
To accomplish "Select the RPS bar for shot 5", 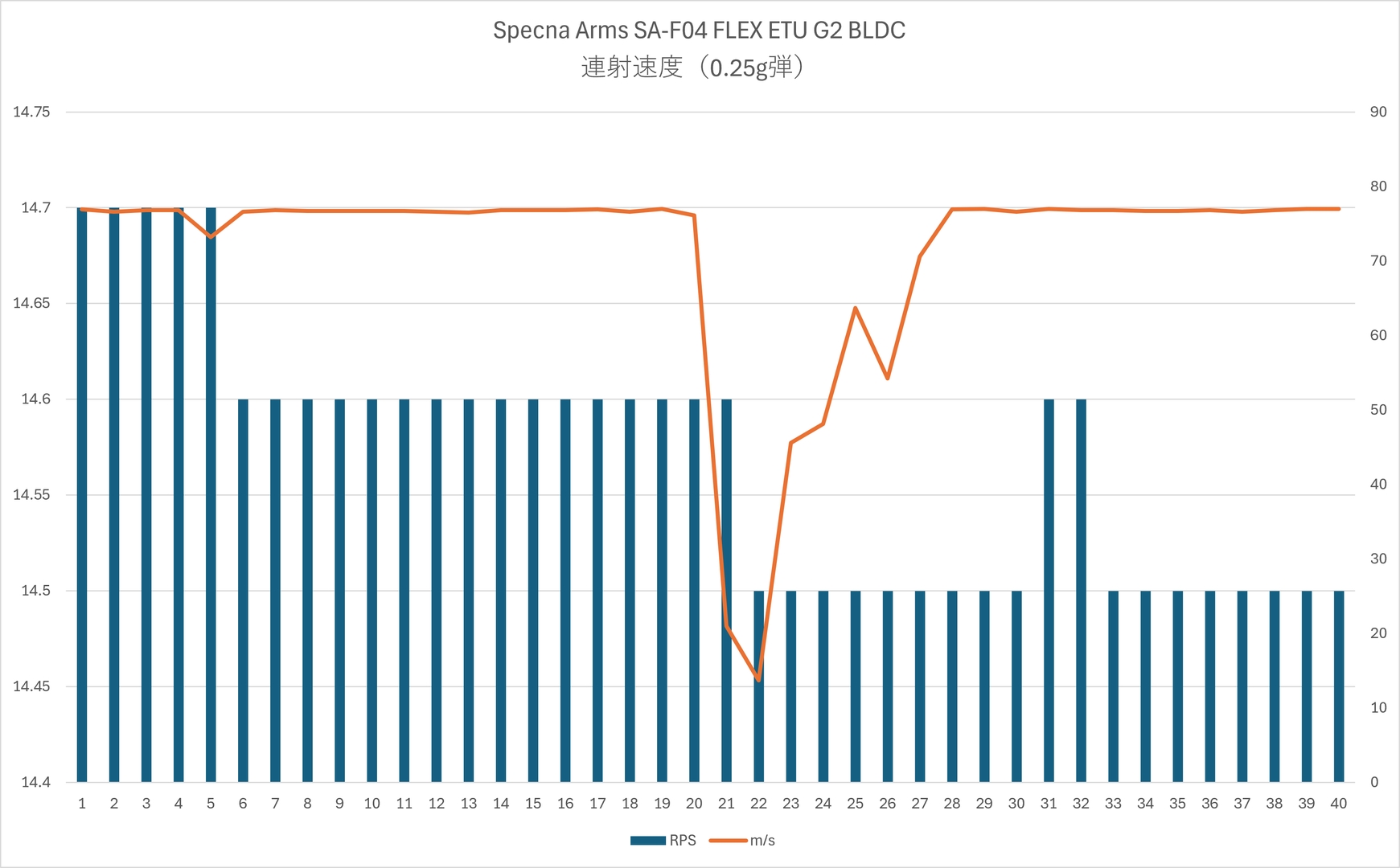I will (211, 494).
